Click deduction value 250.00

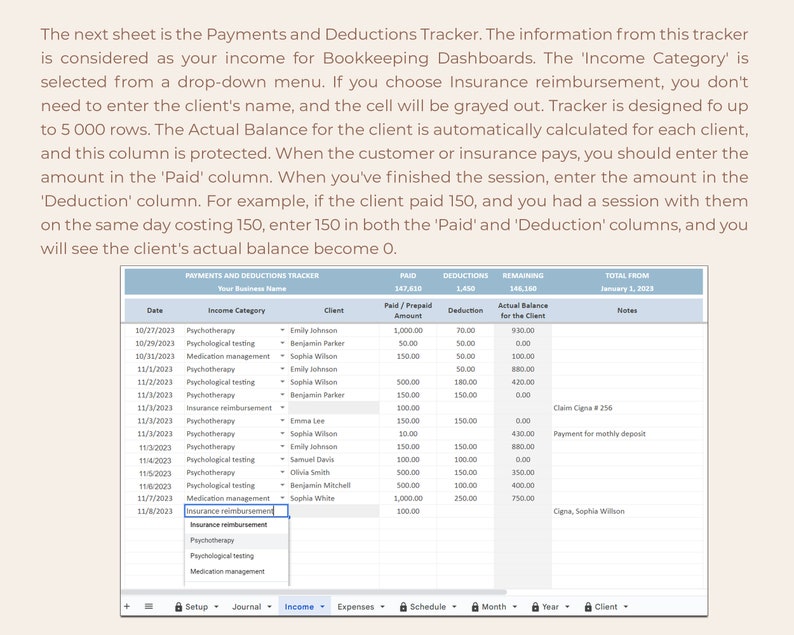click(465, 498)
